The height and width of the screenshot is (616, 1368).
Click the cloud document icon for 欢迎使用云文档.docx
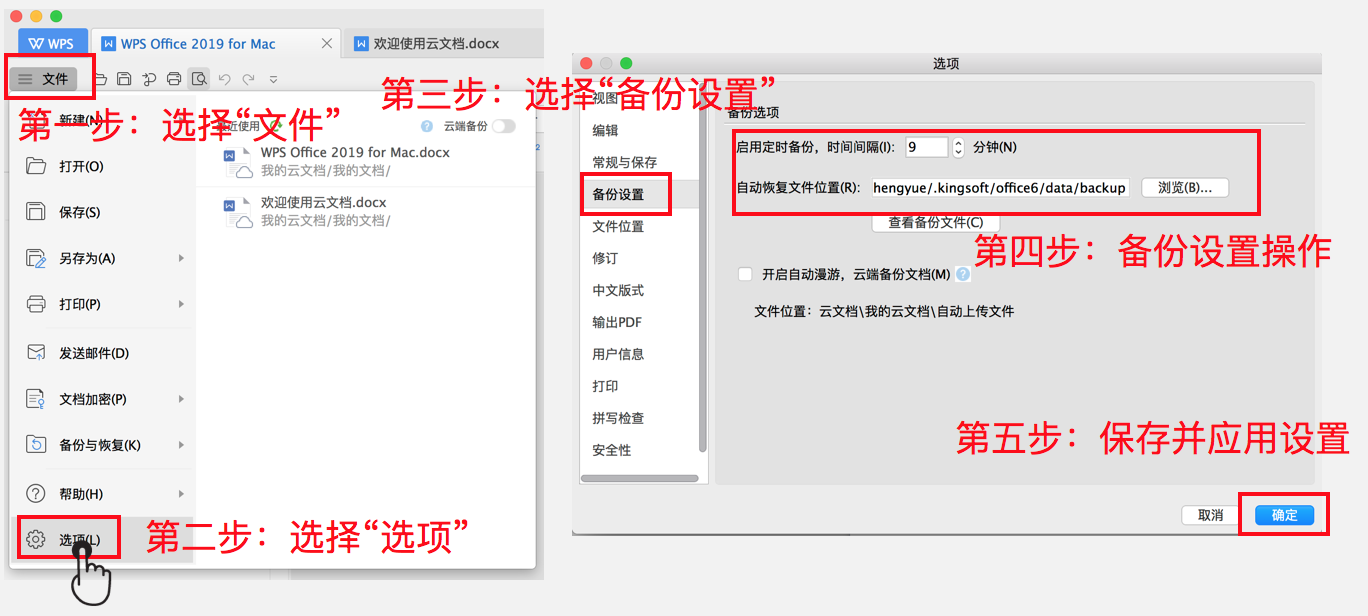tap(237, 213)
